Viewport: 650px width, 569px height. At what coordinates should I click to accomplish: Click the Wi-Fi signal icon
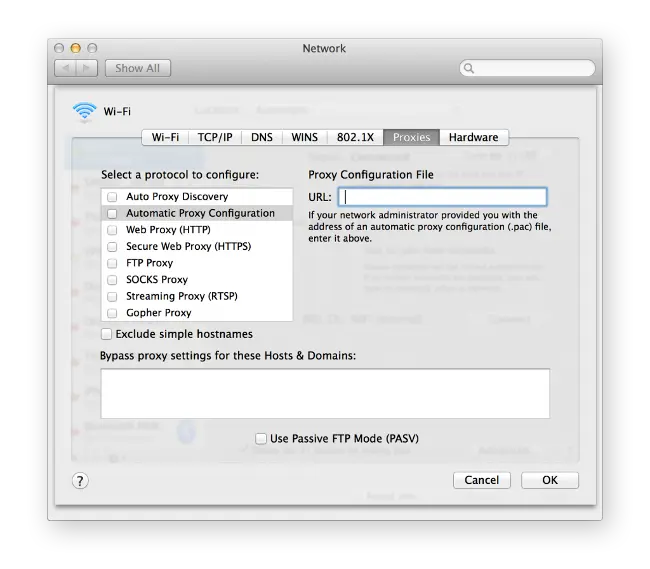(x=85, y=112)
